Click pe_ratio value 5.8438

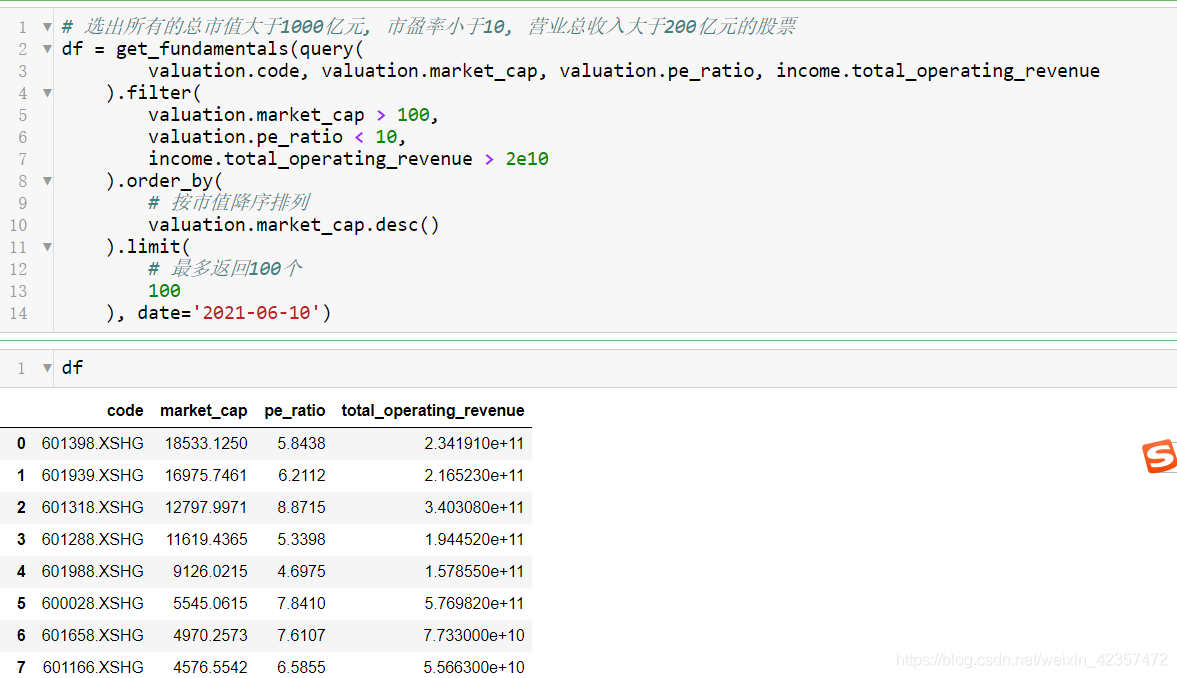pyautogui.click(x=301, y=444)
